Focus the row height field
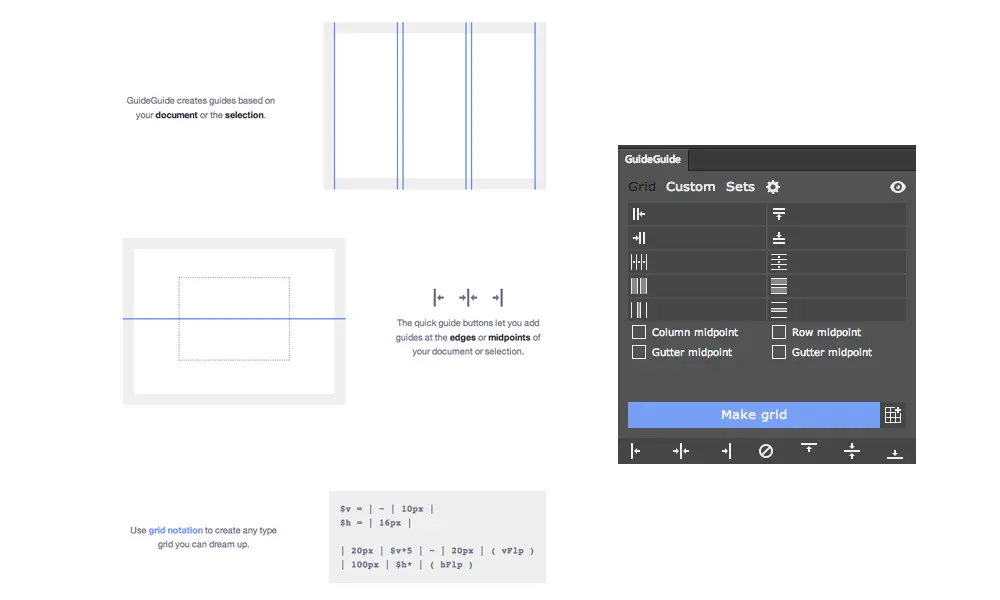 [x=836, y=286]
